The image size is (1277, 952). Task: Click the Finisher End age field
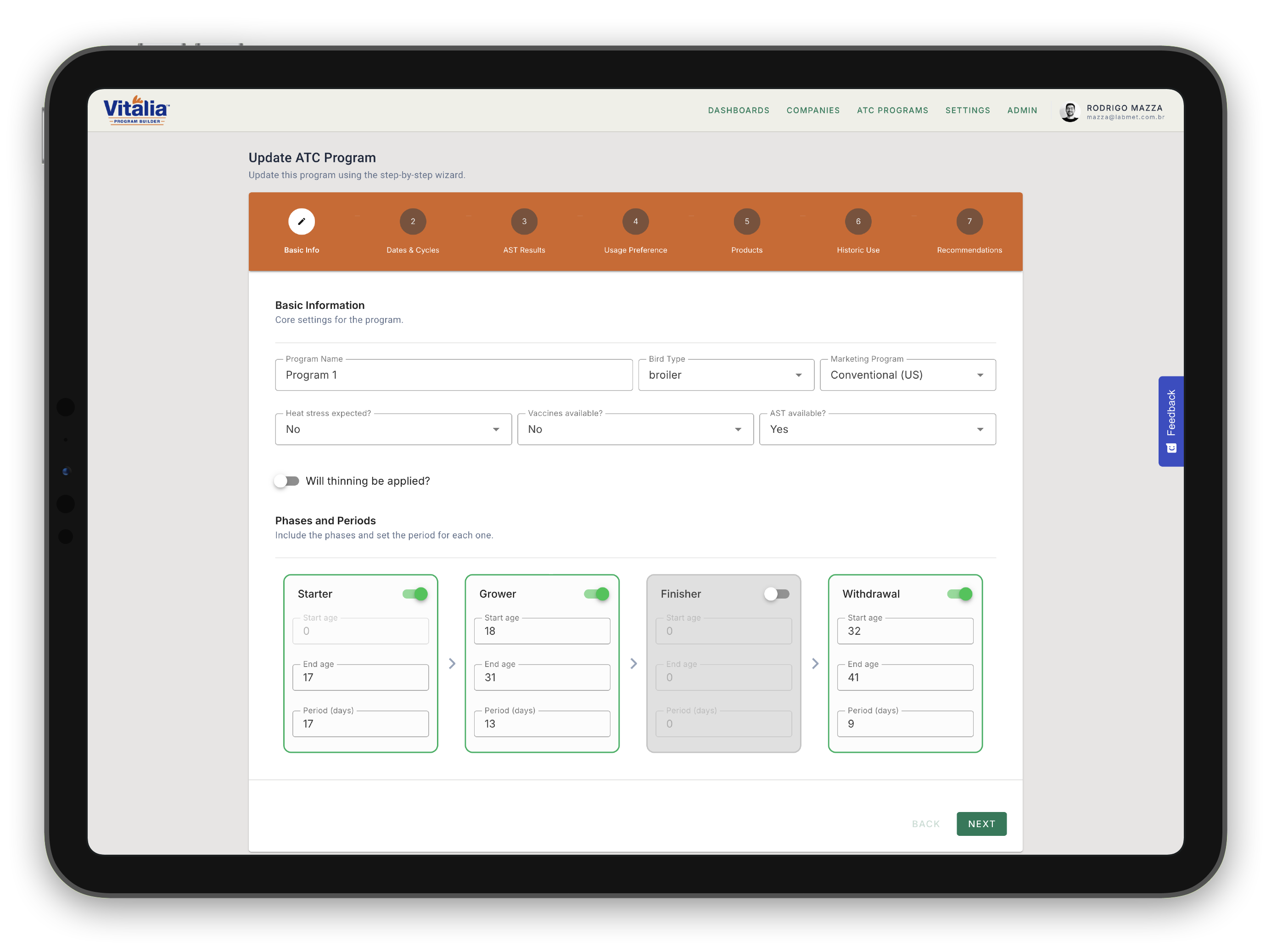coord(724,678)
